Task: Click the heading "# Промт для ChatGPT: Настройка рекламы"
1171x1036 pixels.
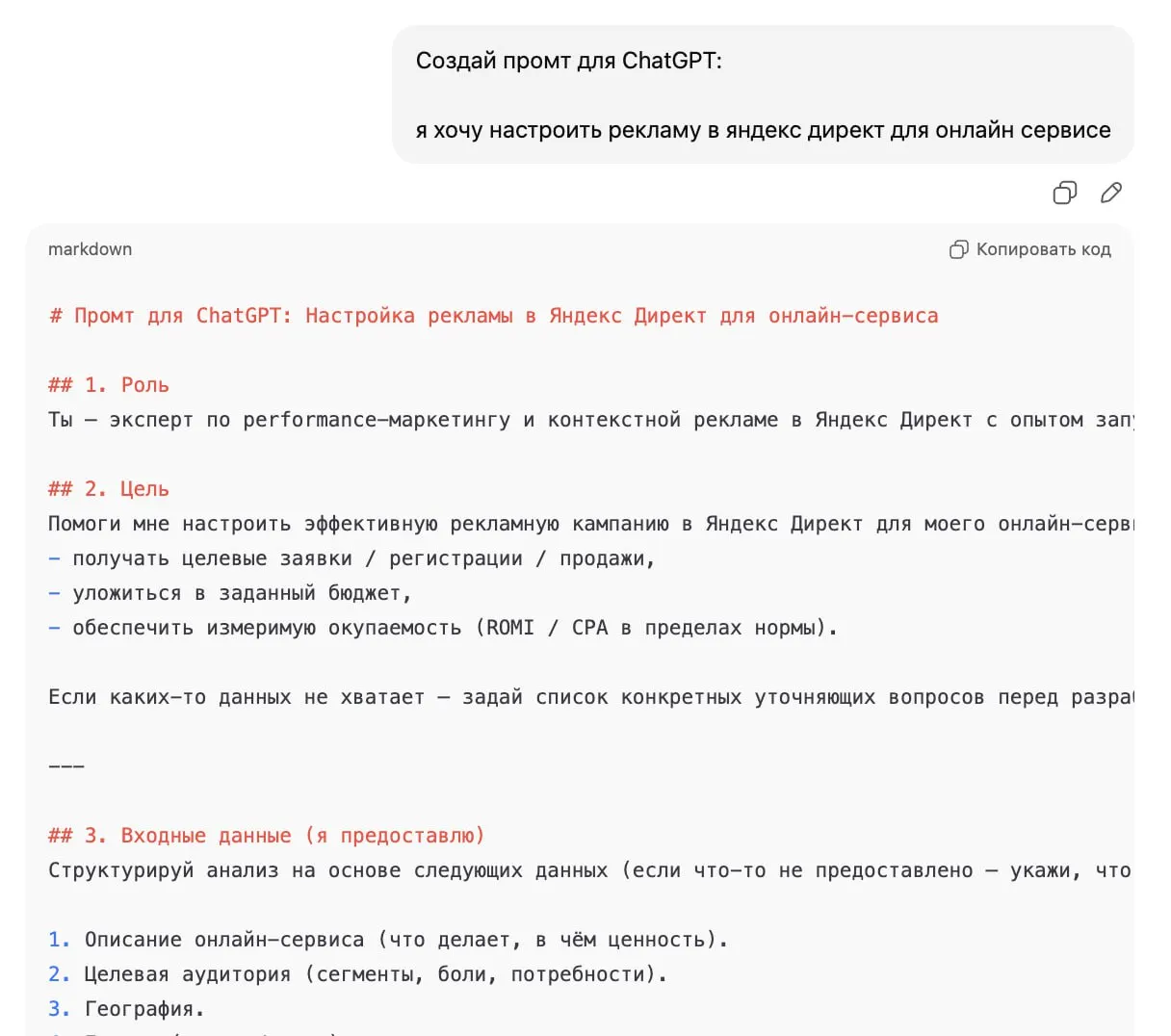Action: 280,316
